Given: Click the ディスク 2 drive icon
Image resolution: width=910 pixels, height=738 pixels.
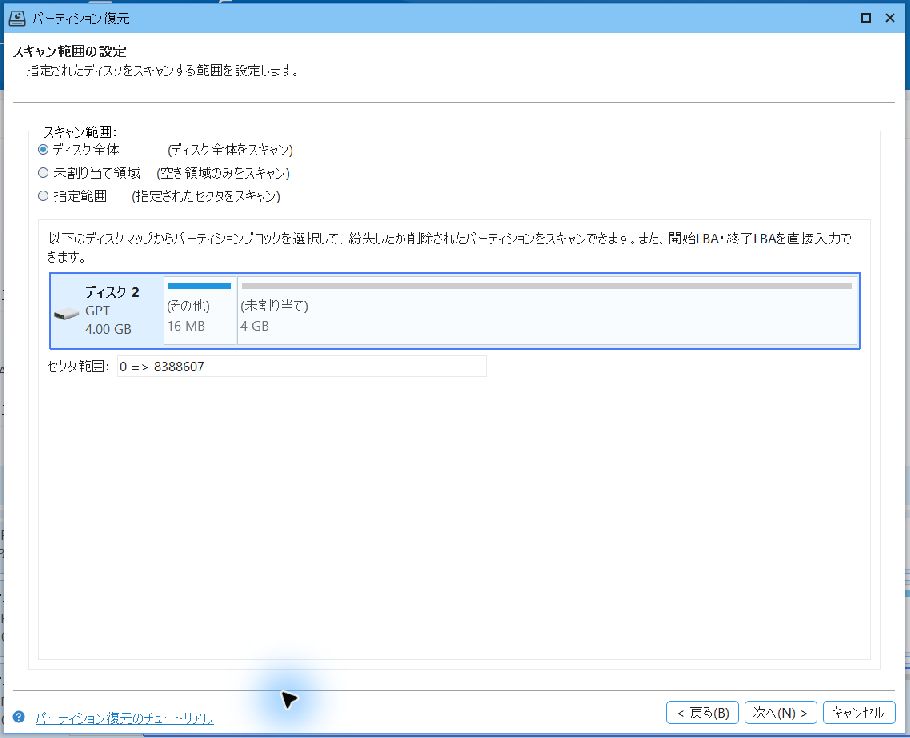Looking at the screenshot, I should pyautogui.click(x=66, y=314).
